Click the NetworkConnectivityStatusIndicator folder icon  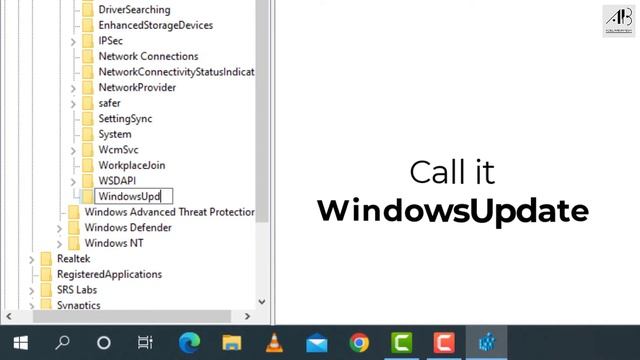click(x=88, y=72)
